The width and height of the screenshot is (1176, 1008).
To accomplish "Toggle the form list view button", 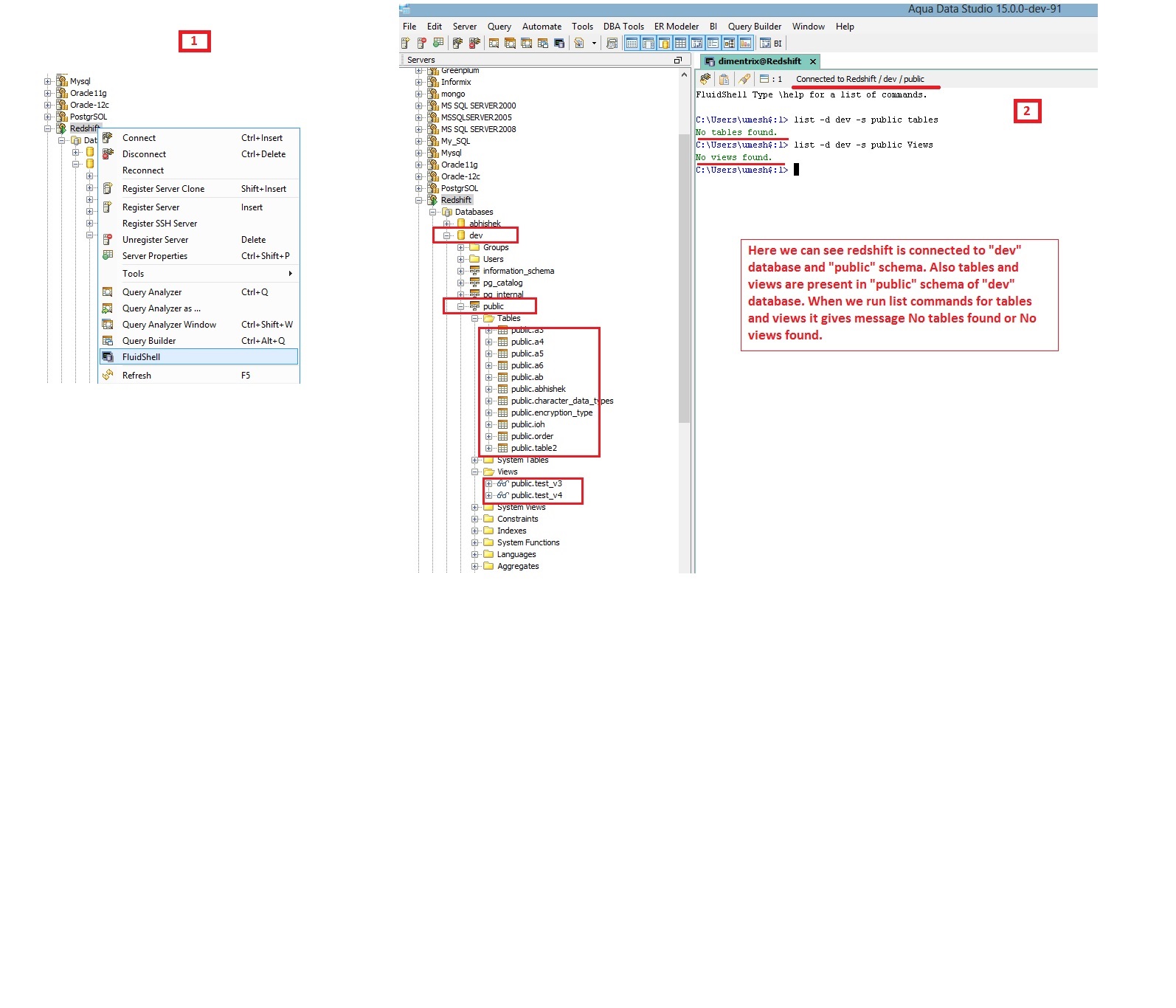I will (713, 44).
